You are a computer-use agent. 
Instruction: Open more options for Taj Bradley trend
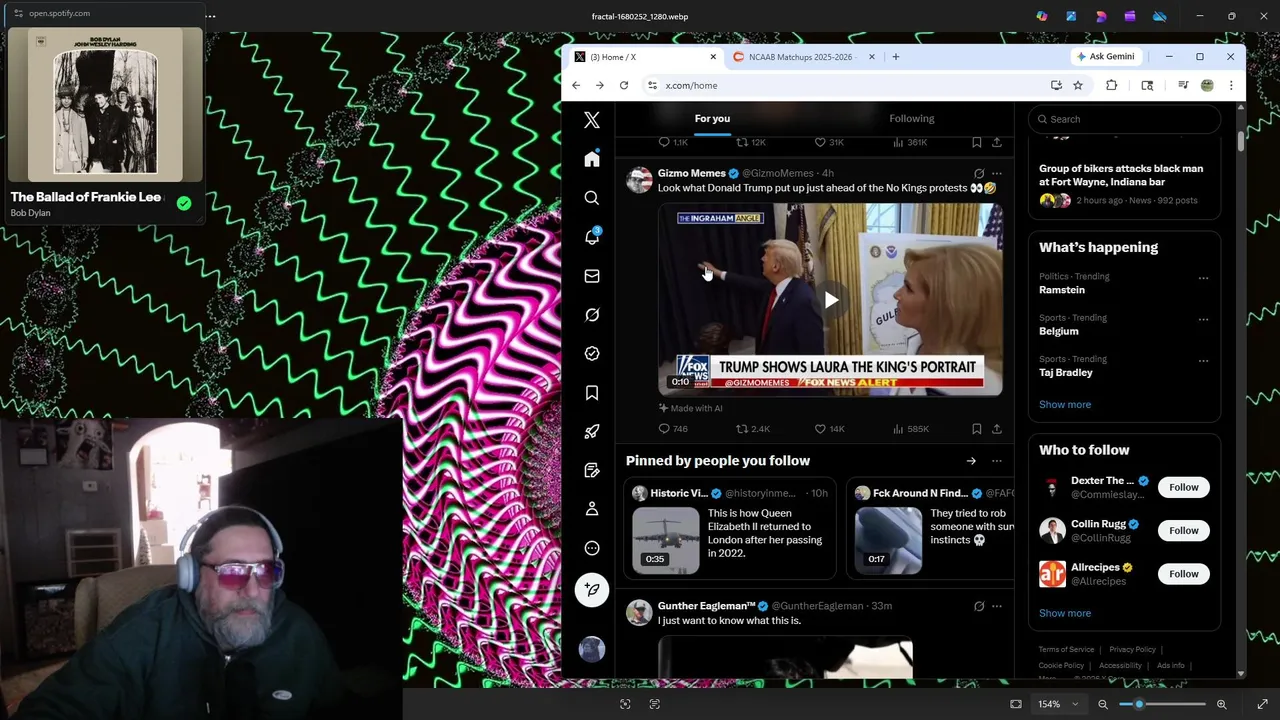(x=1203, y=360)
